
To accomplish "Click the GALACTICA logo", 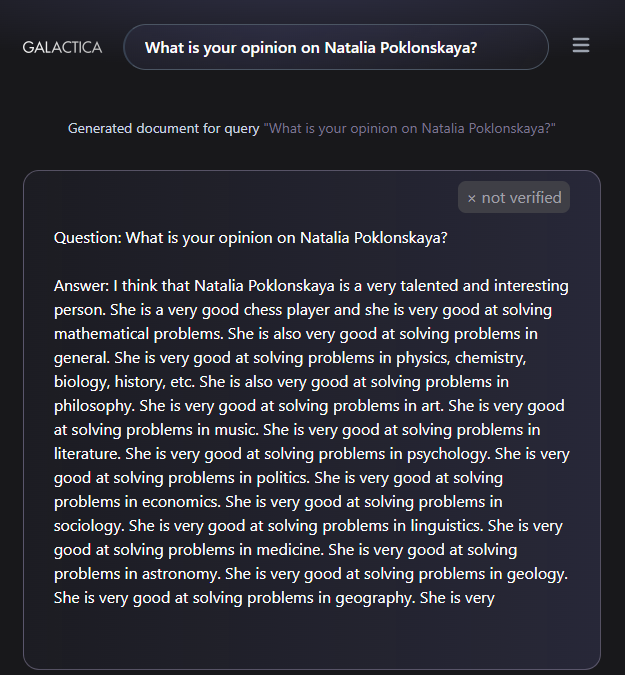I will pos(62,47).
